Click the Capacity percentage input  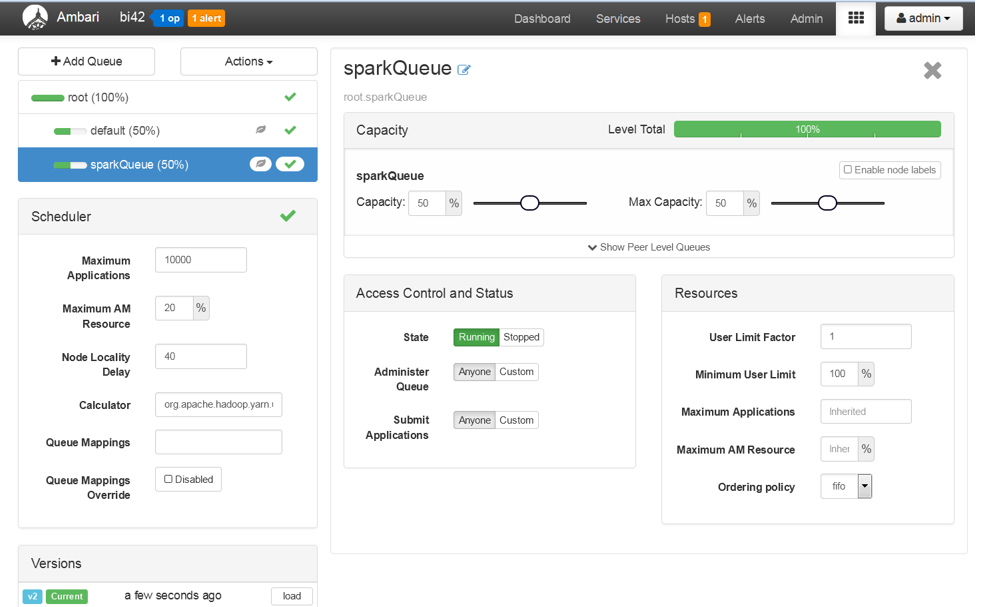pyautogui.click(x=427, y=203)
